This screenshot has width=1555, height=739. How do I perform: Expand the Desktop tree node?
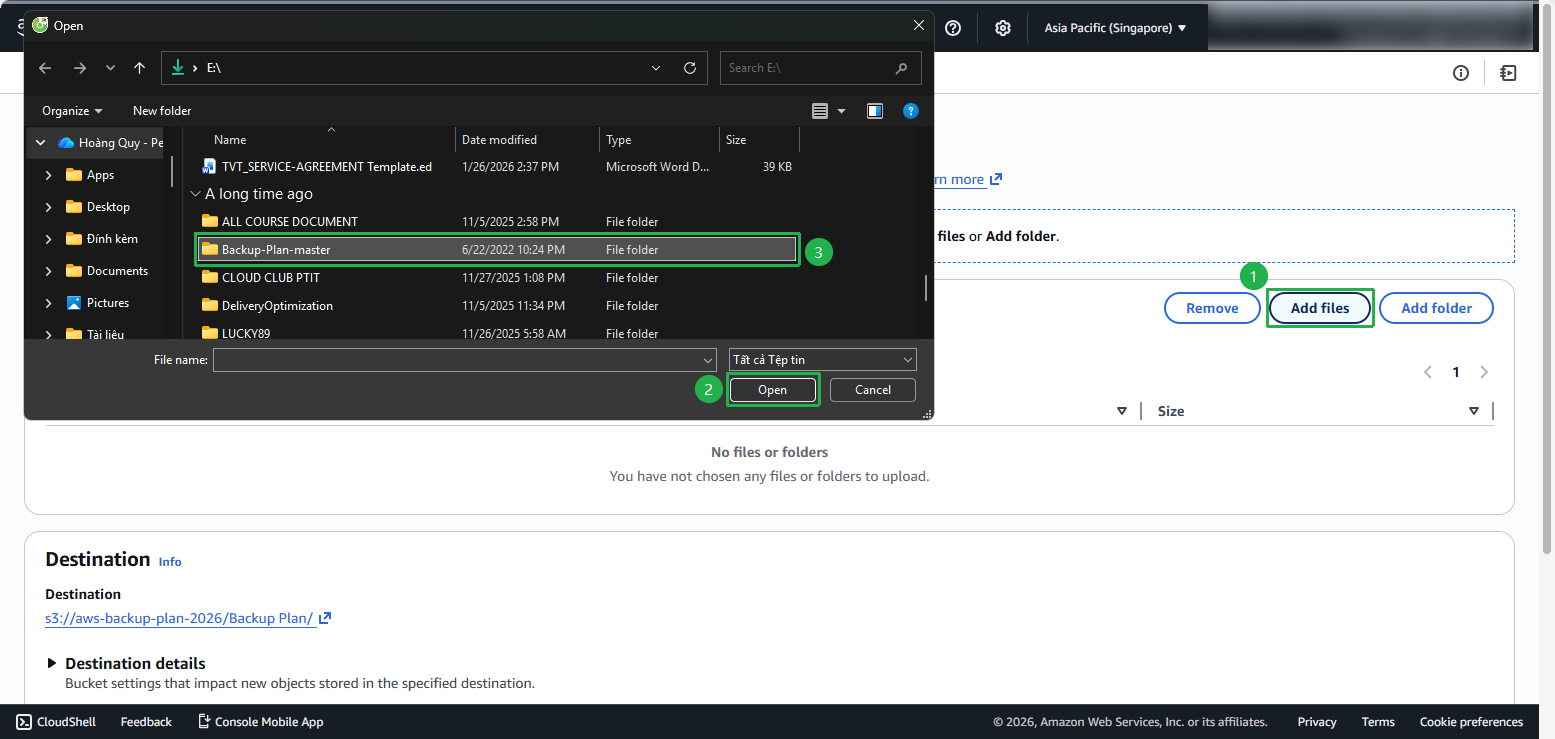point(49,207)
